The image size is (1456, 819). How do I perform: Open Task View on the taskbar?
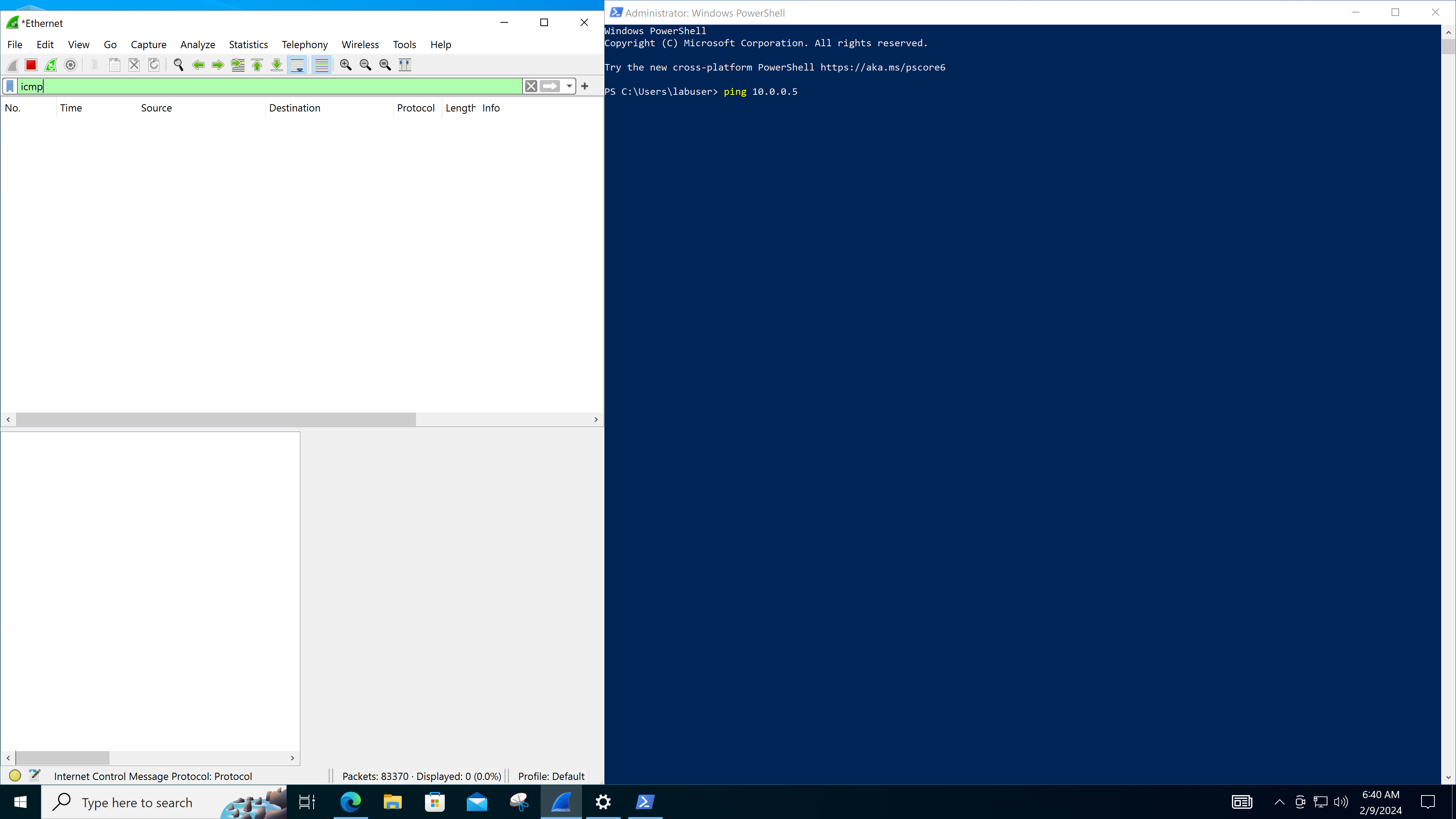click(x=307, y=802)
